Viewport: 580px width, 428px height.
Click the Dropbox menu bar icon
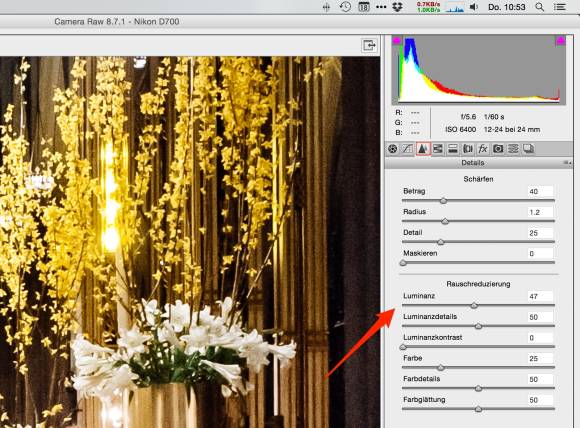click(397, 7)
